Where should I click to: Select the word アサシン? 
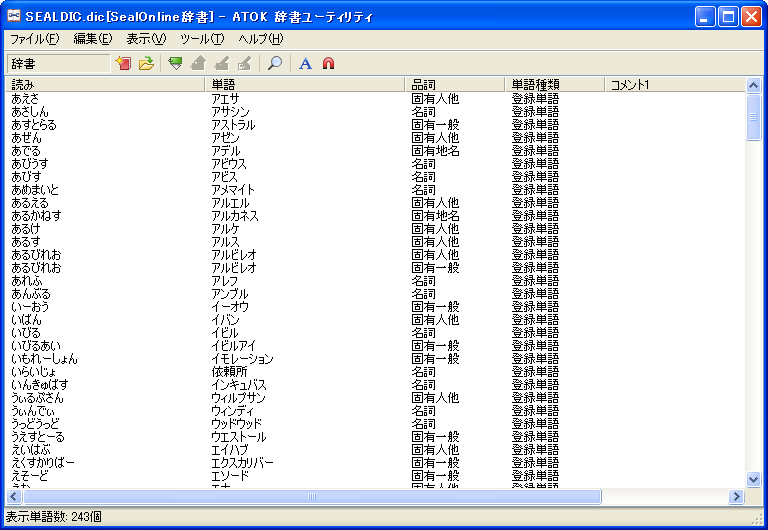pos(230,112)
